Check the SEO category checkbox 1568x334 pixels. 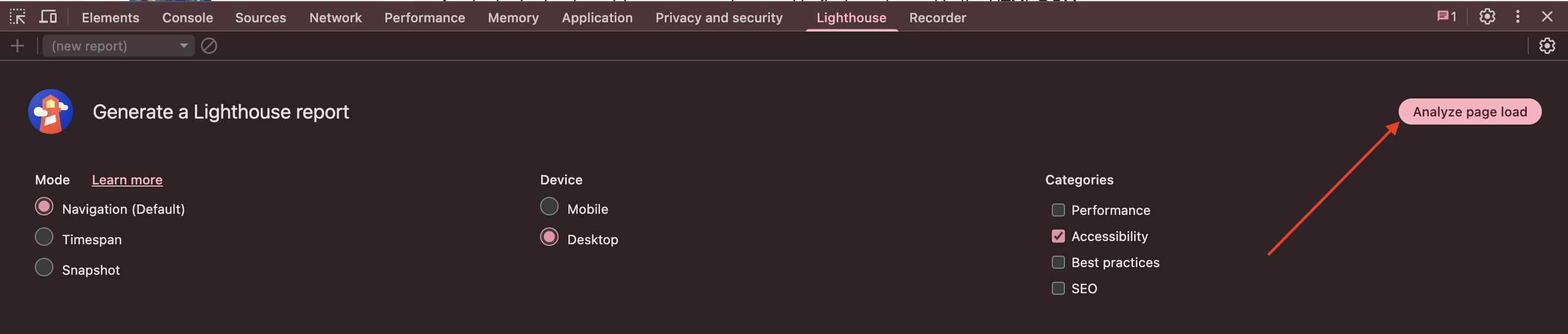click(1058, 289)
